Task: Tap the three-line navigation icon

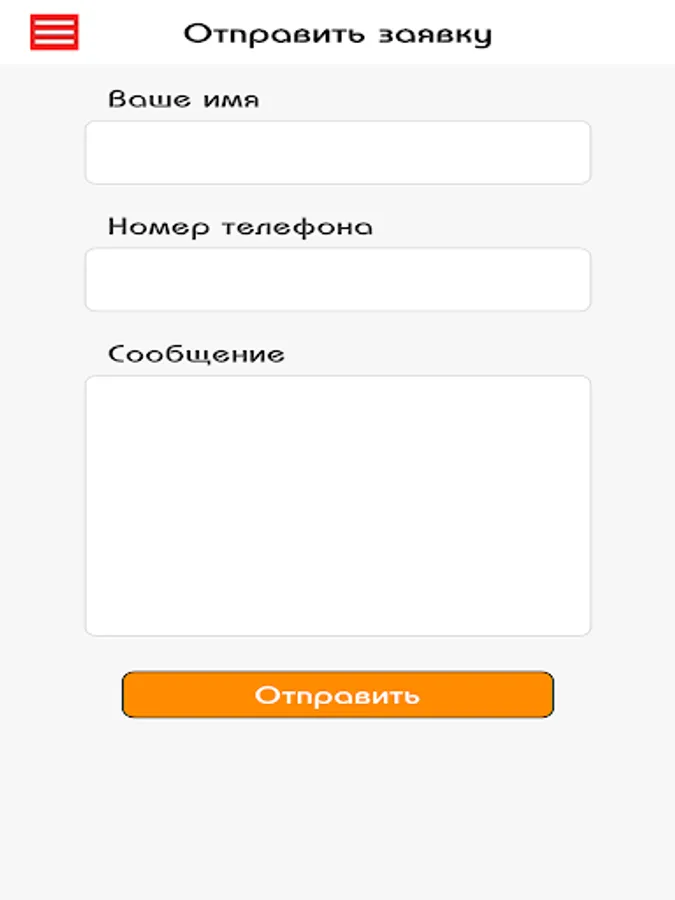Action: pos(54,32)
